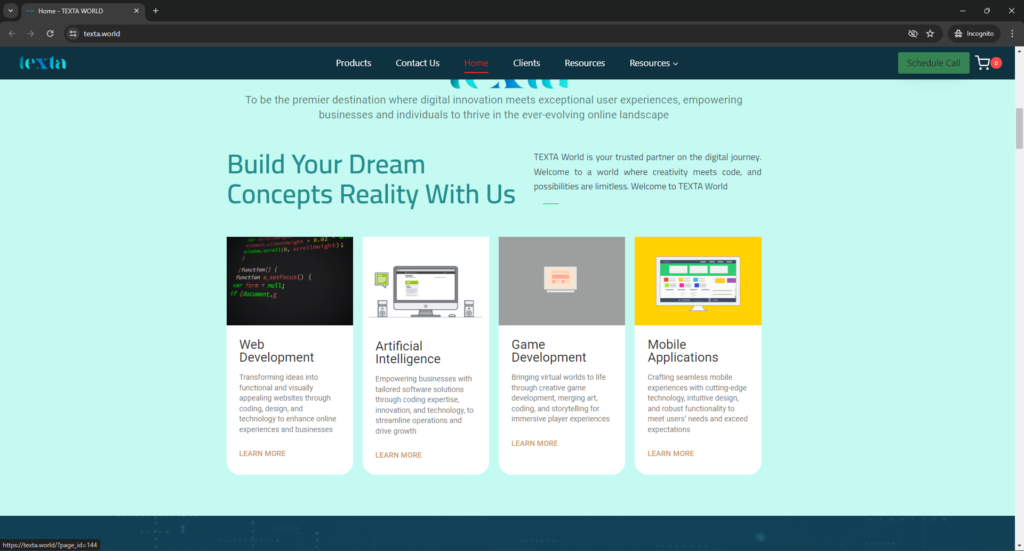Image resolution: width=1024 pixels, height=551 pixels.
Task: Go back using browser back arrow
Action: (12, 33)
